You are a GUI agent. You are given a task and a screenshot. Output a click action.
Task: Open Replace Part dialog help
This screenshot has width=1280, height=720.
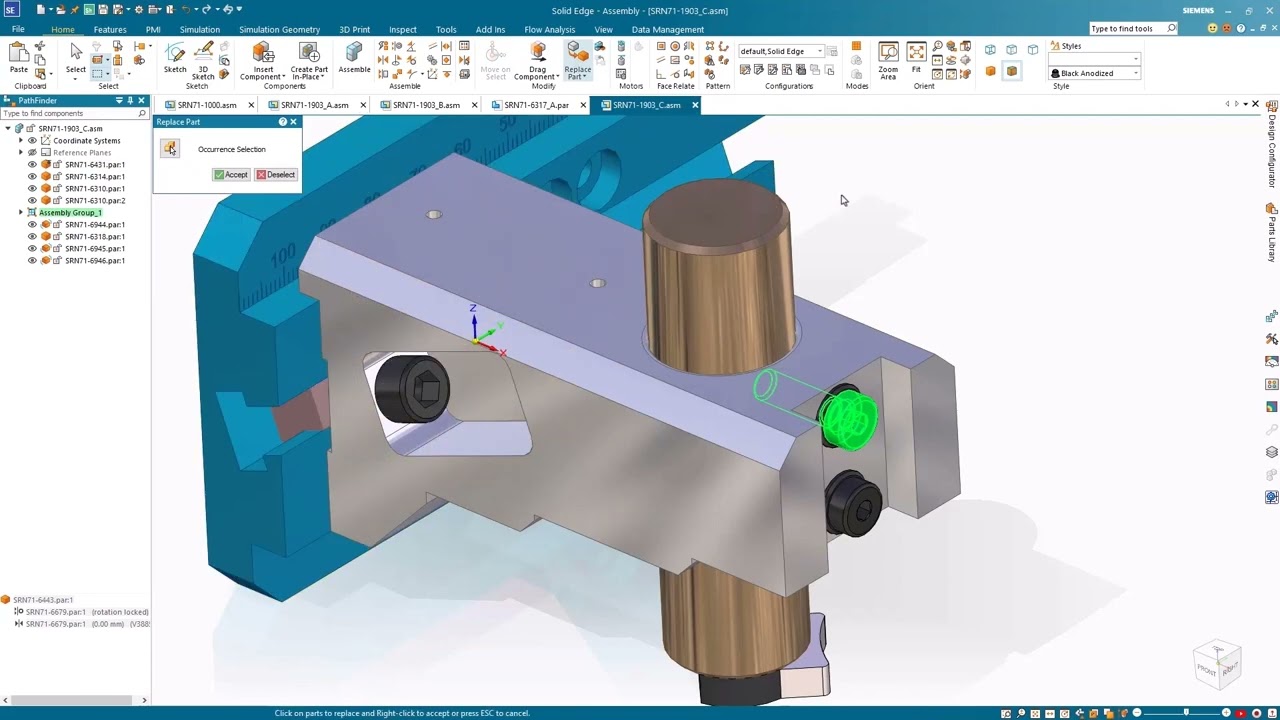[282, 122]
